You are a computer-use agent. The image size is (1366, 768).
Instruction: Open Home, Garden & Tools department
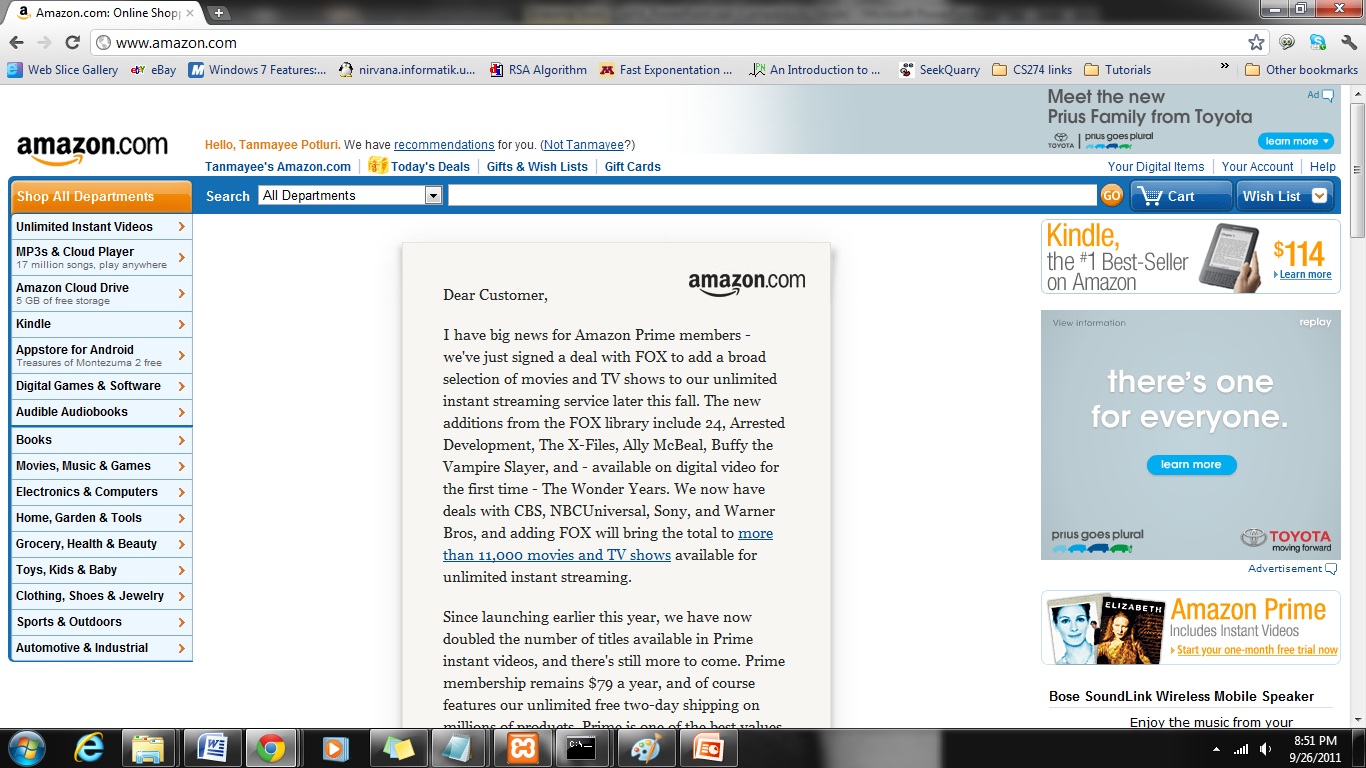[101, 518]
